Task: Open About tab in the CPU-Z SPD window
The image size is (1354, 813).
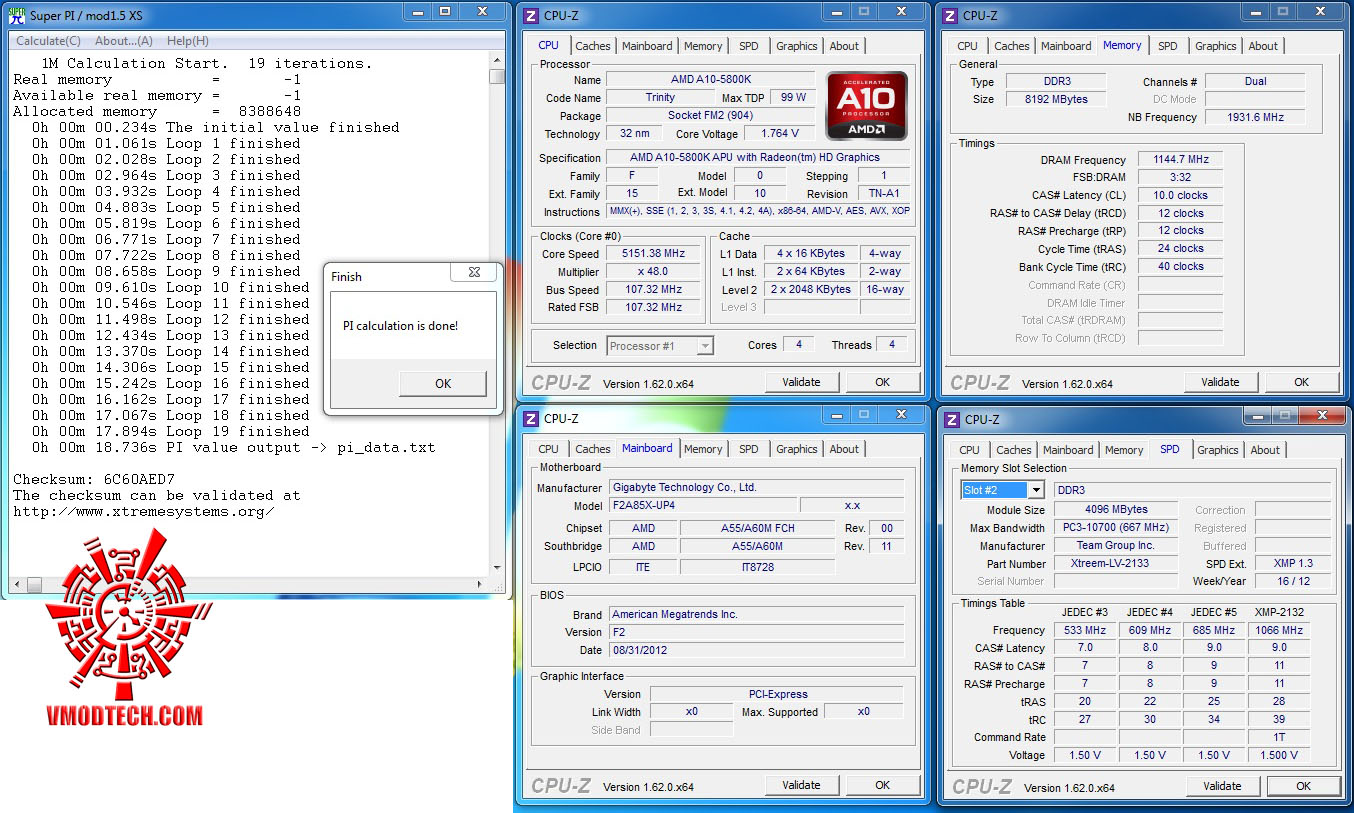Action: 1265,450
